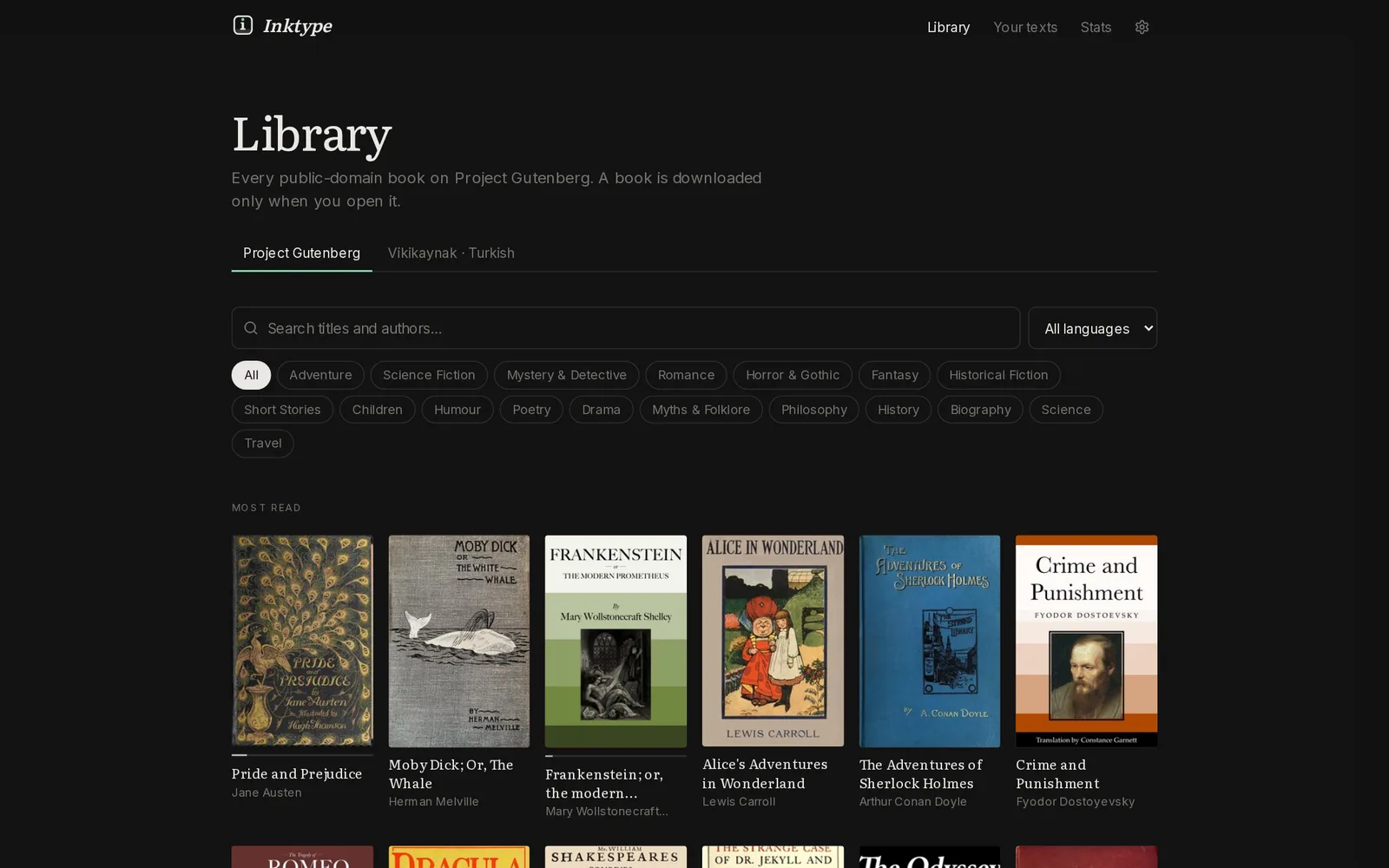Switch to the Vikikaynak · Turkish tab

click(x=451, y=253)
